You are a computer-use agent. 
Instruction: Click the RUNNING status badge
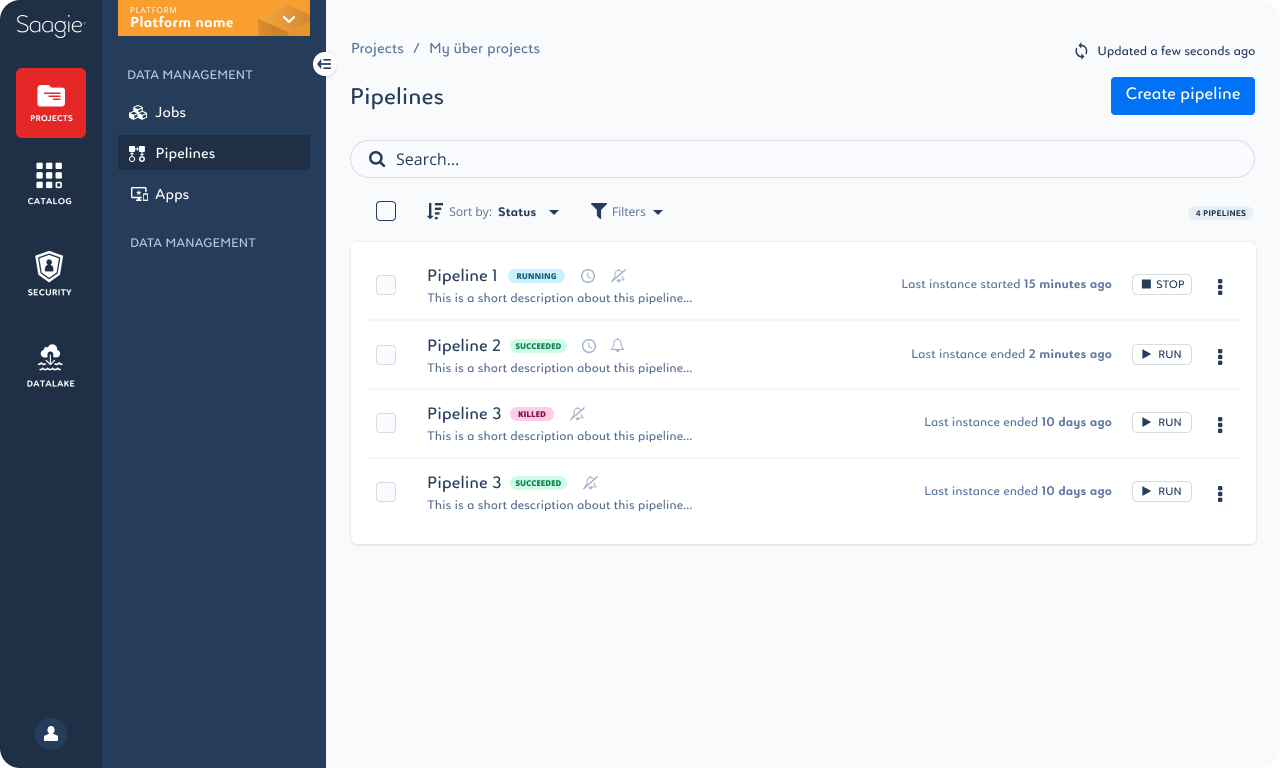536,277
